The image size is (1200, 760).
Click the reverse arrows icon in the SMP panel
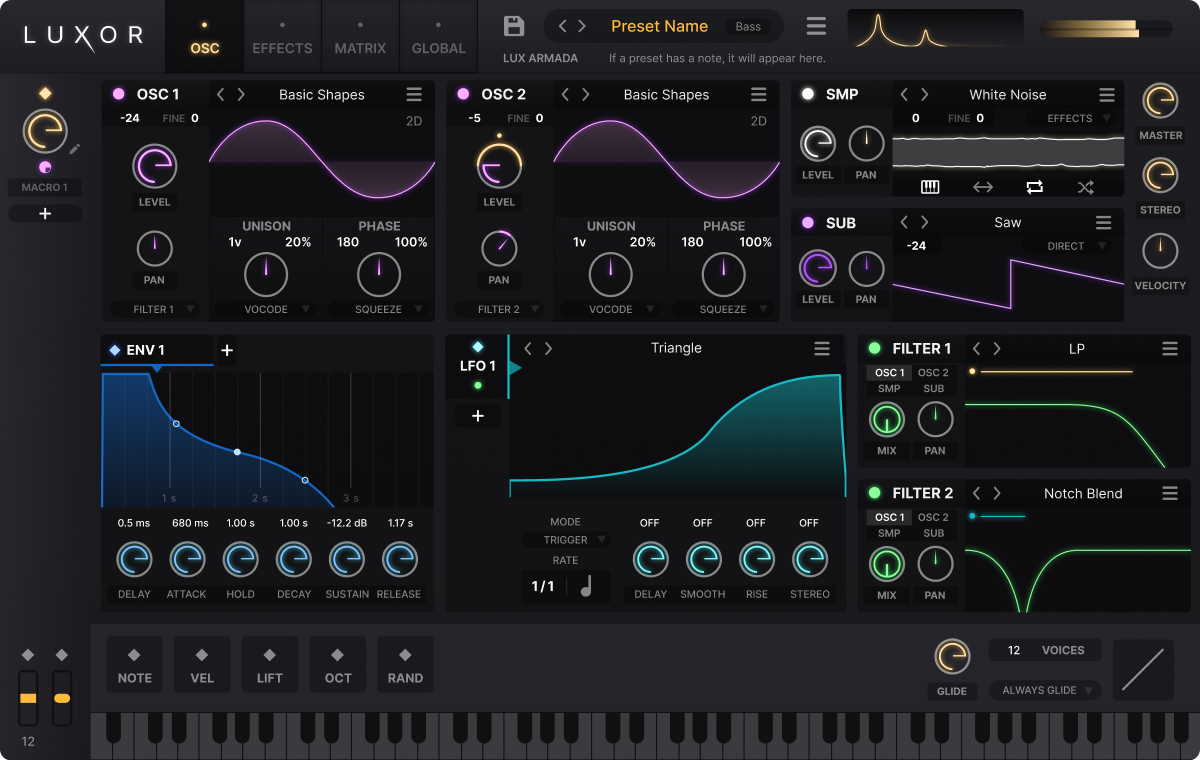982,186
